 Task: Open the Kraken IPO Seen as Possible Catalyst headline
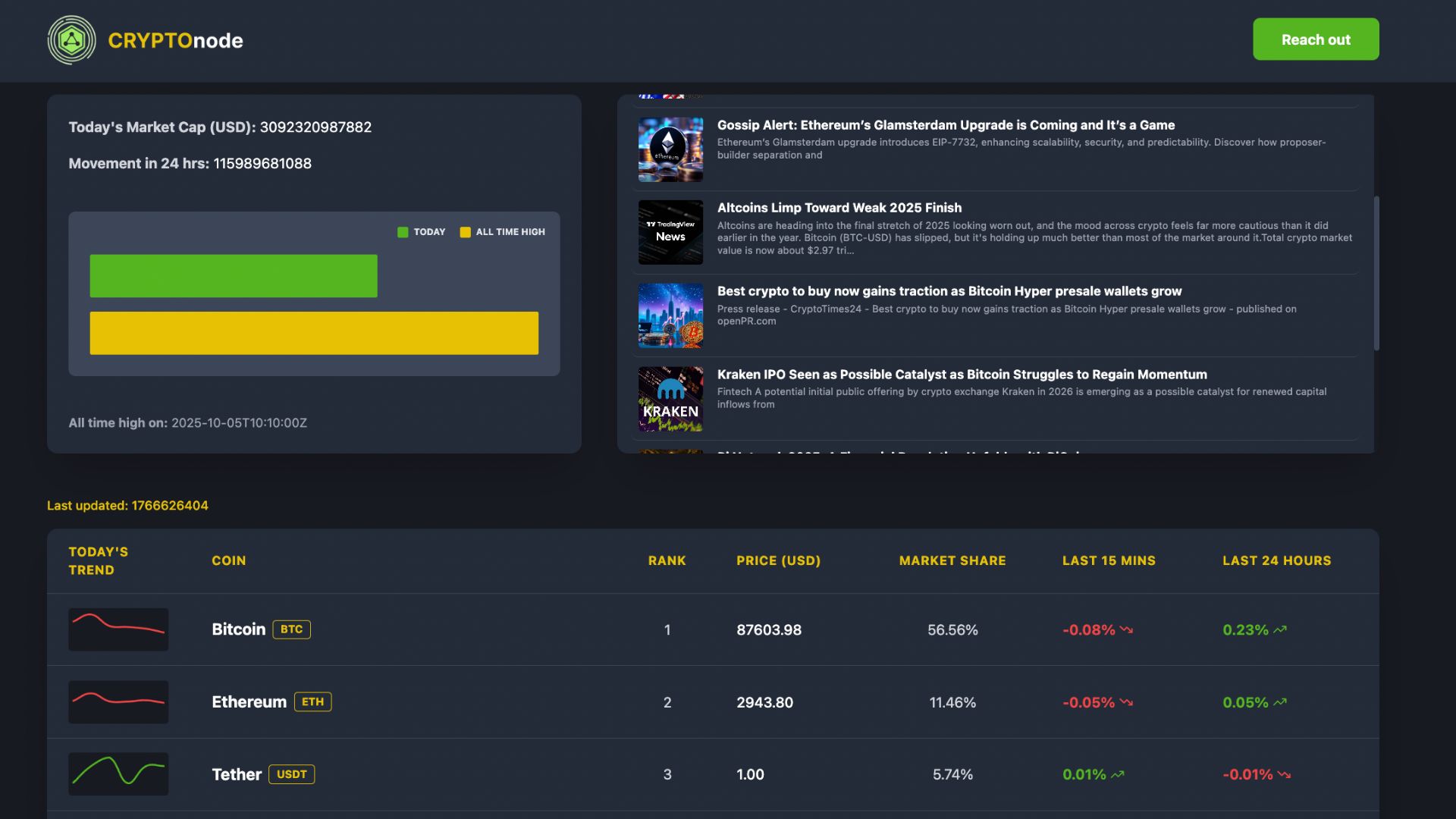coord(962,374)
